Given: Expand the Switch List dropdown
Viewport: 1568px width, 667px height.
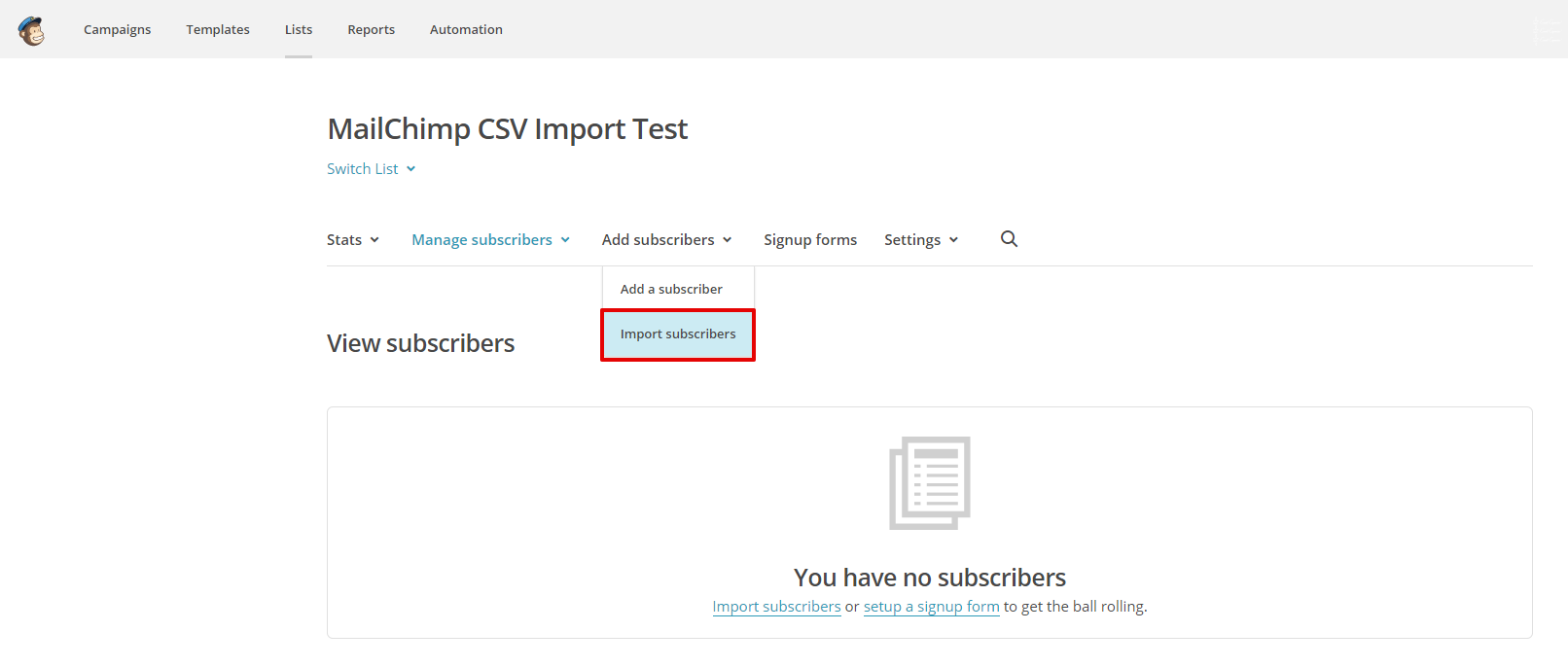Looking at the screenshot, I should click(x=372, y=169).
